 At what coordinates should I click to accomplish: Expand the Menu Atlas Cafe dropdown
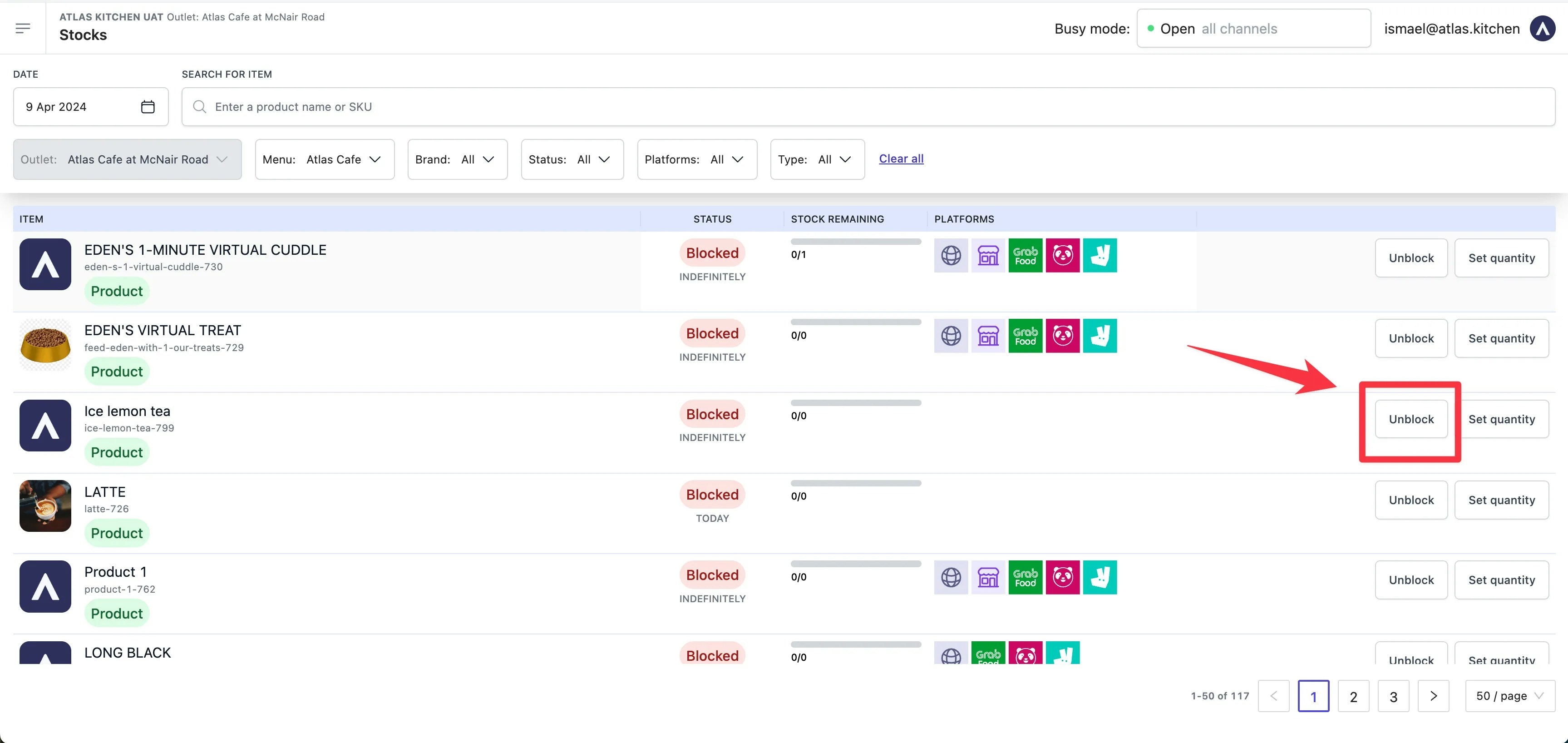(325, 159)
